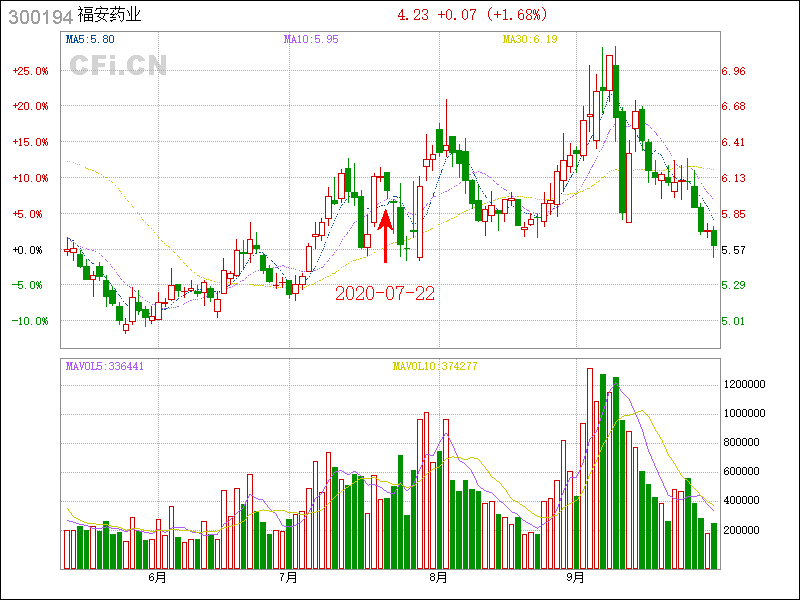
Task: Click the 8月 month label
Action: [x=439, y=578]
